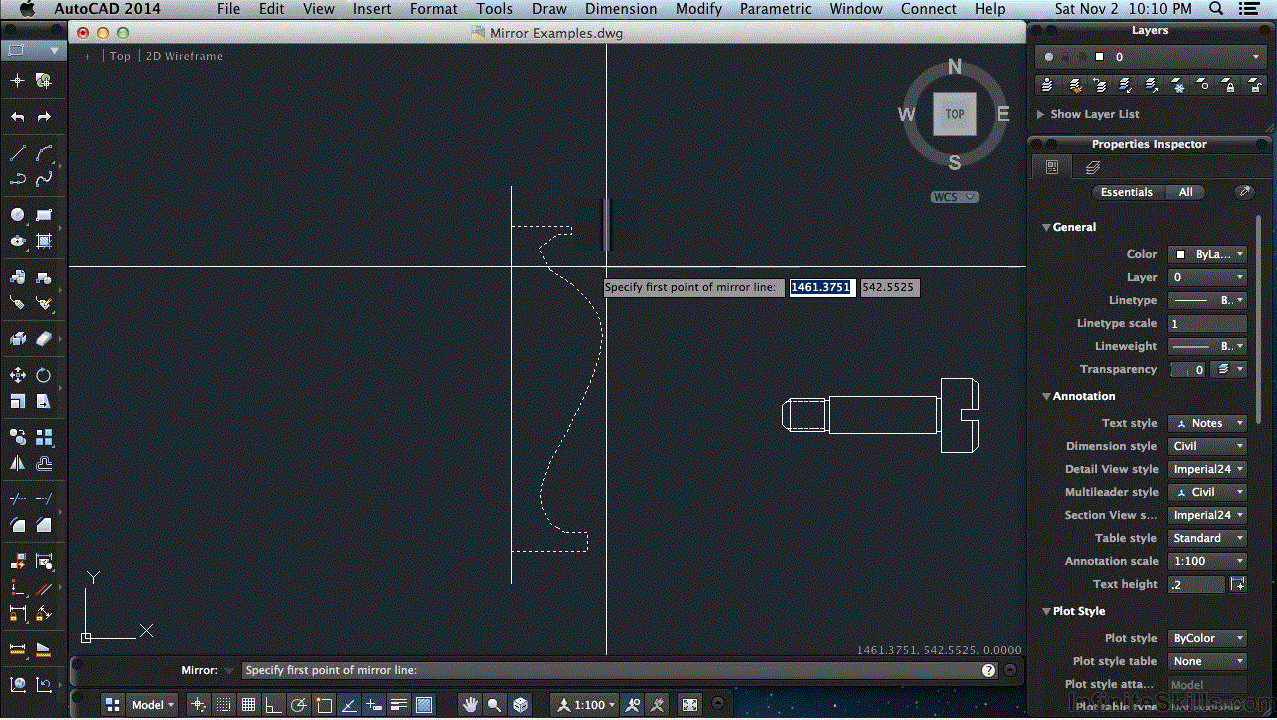The image size is (1277, 720).
Task: Open the Text style Notes dropdown
Action: point(1208,423)
